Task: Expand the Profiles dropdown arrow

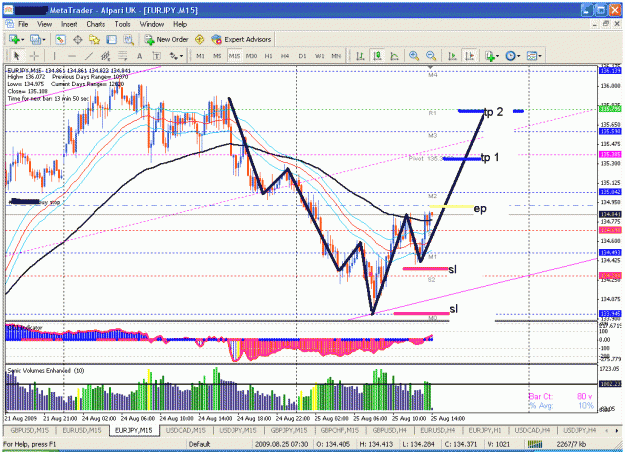Action: tap(43, 39)
